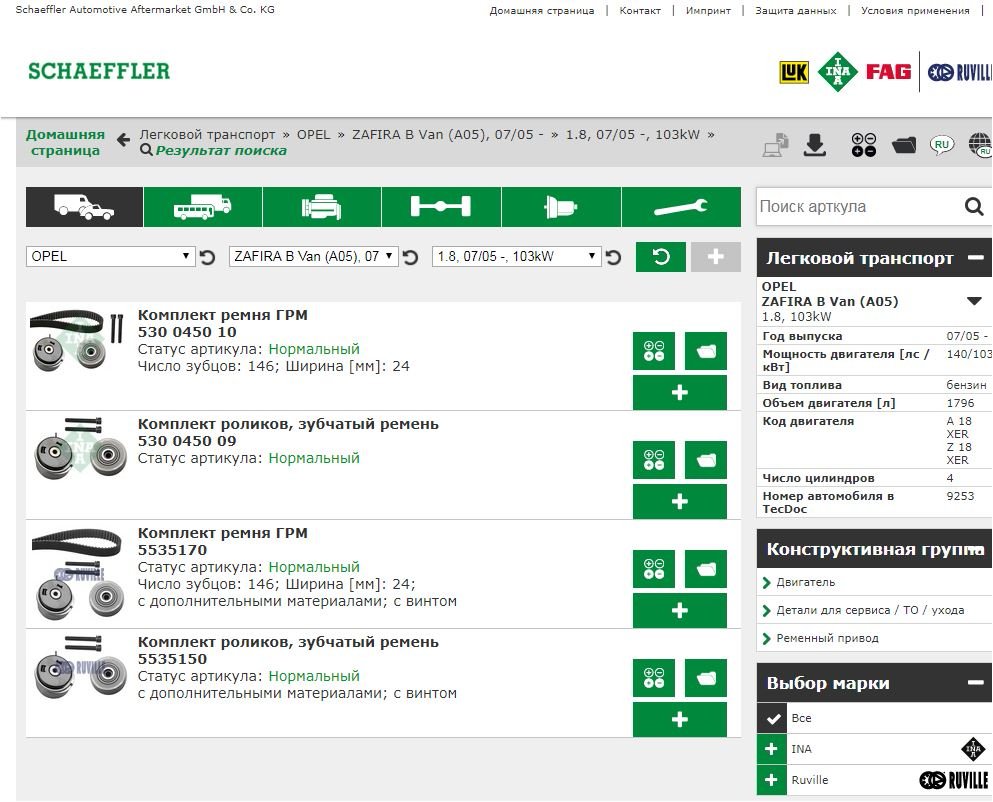Open the alternator/starter category tab

[561, 207]
